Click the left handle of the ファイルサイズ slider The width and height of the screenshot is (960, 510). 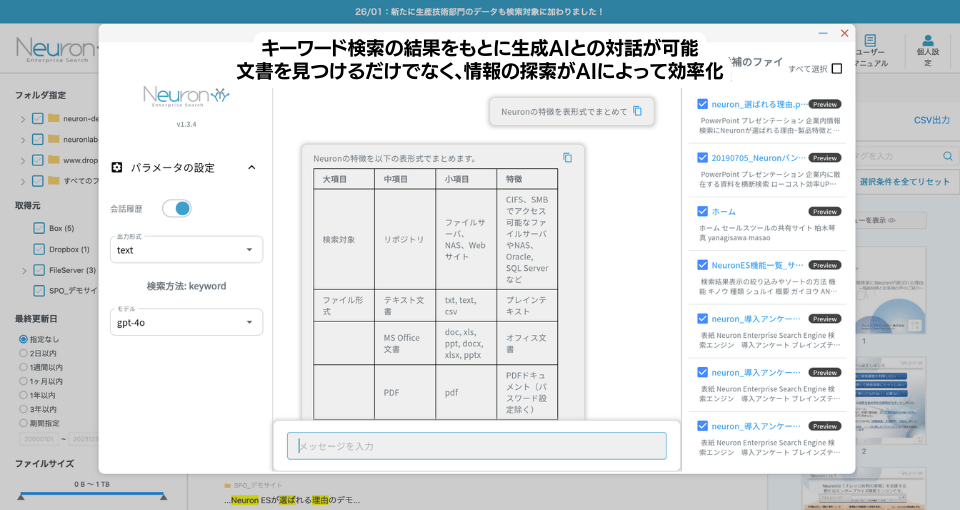21,497
